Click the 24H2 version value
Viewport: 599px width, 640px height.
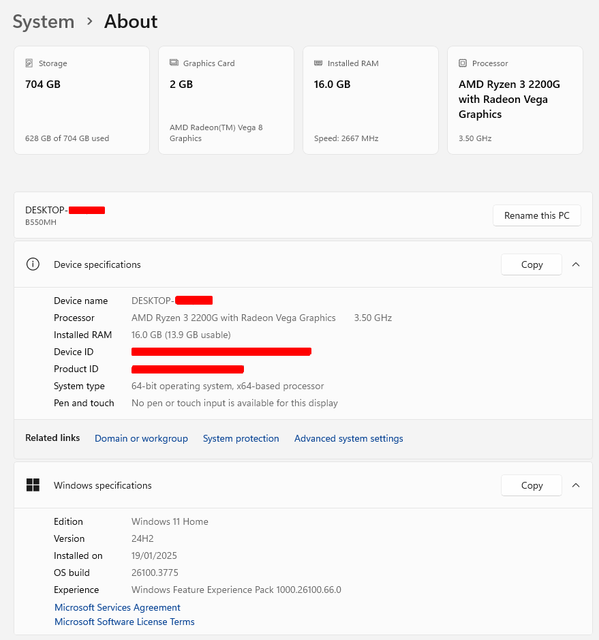[x=142, y=538]
